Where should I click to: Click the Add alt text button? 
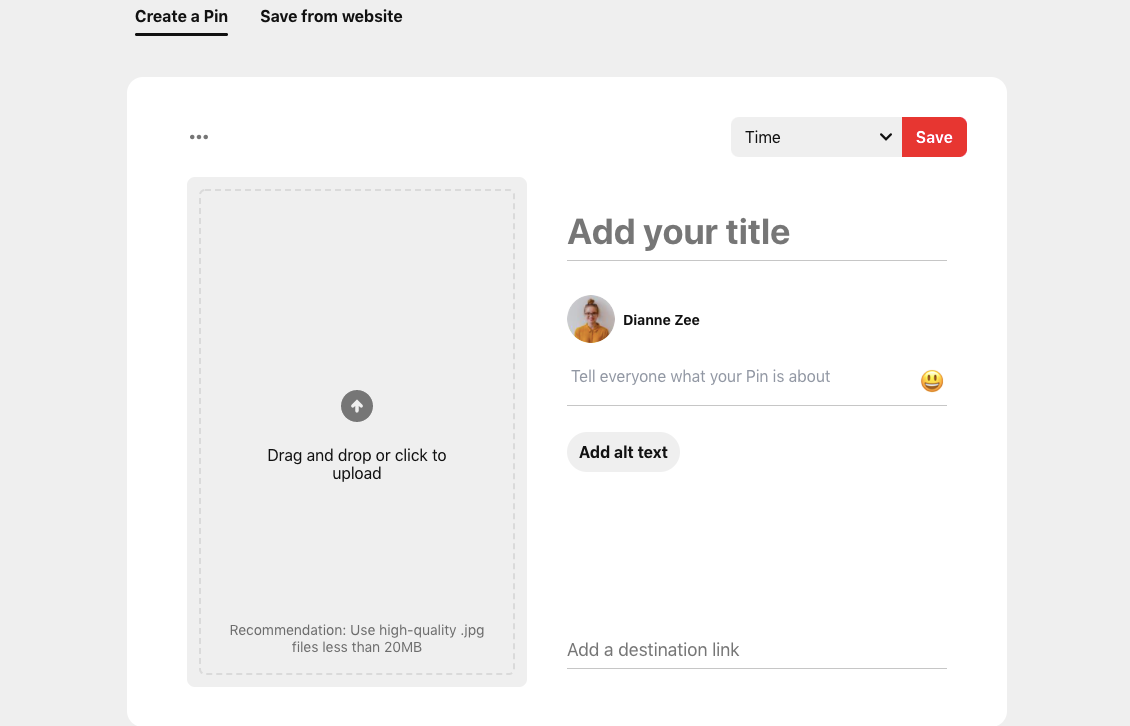click(x=623, y=452)
